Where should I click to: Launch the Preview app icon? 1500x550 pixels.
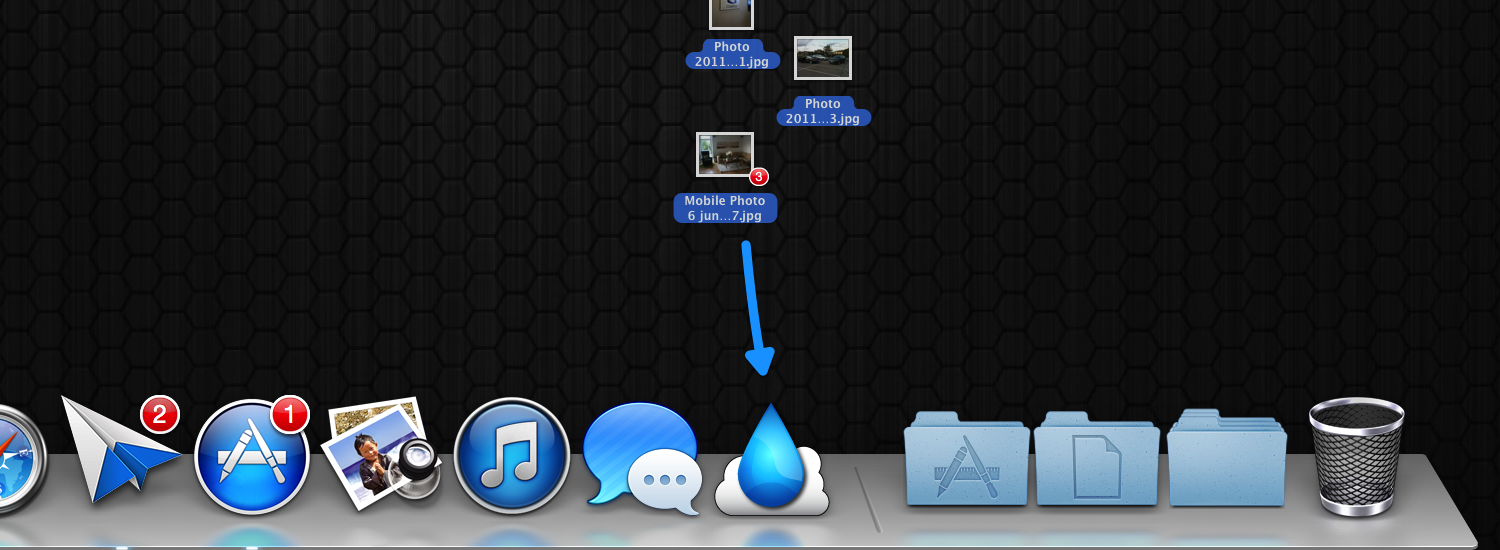point(379,453)
